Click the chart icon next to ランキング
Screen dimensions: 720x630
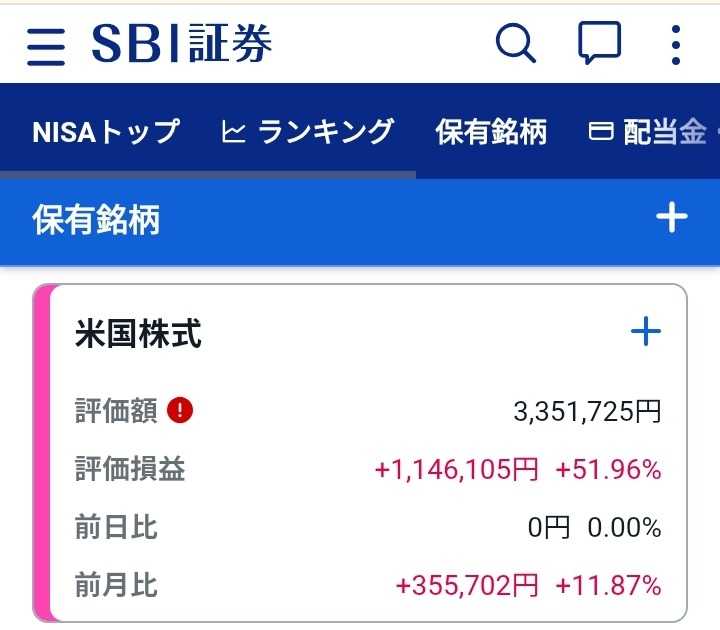(x=233, y=132)
